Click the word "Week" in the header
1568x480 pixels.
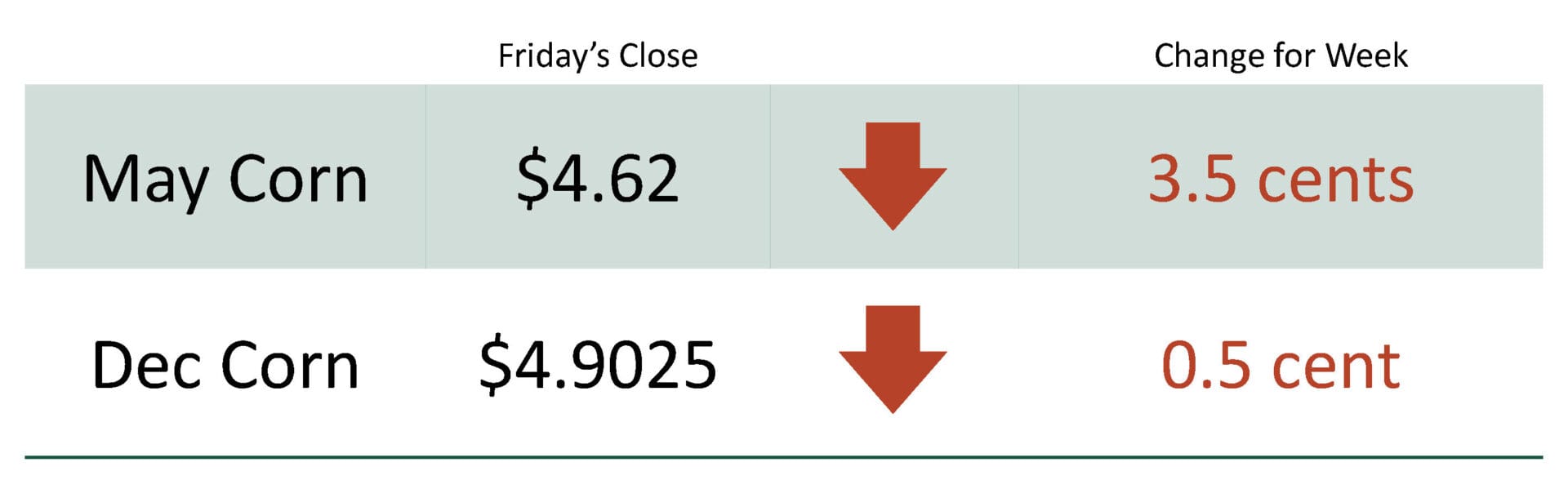1366,56
